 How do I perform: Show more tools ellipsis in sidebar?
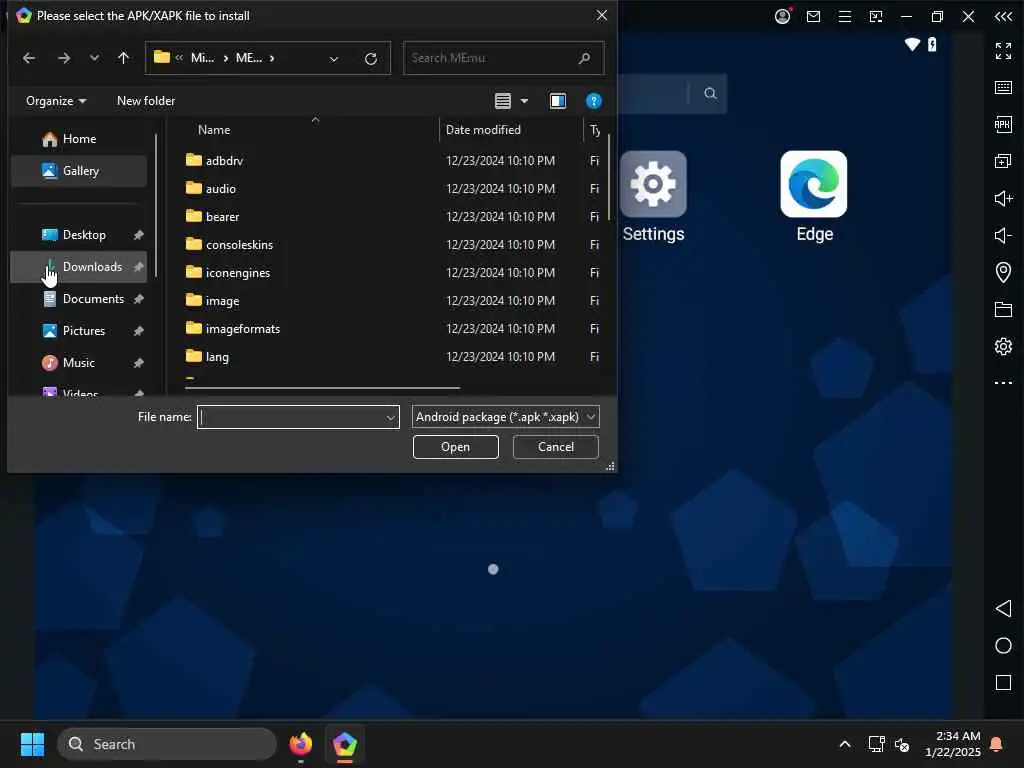coord(1003,383)
